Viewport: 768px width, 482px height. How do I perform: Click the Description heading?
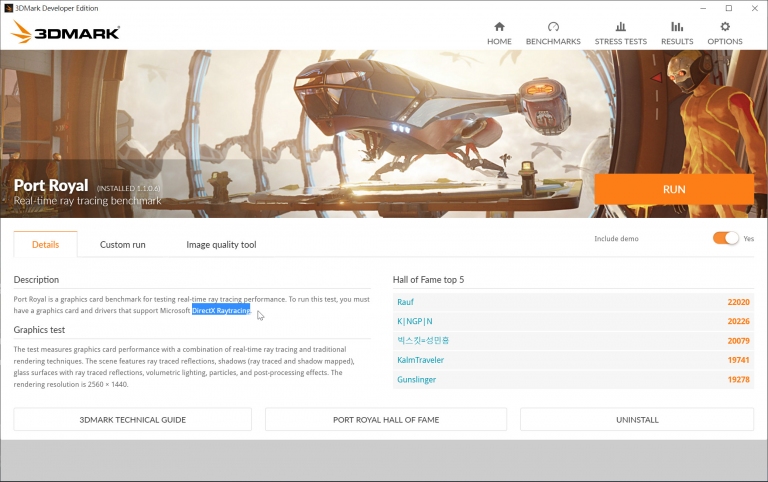(36, 280)
